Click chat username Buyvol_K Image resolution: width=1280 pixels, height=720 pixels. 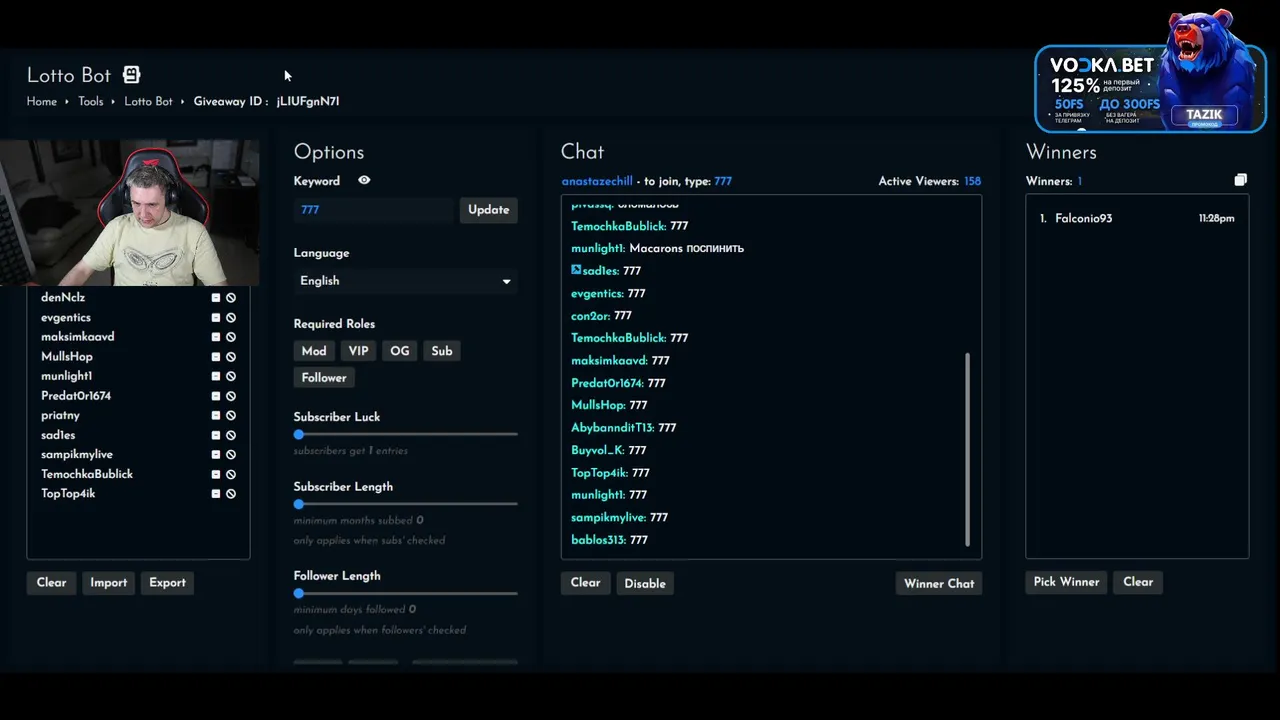click(x=597, y=450)
